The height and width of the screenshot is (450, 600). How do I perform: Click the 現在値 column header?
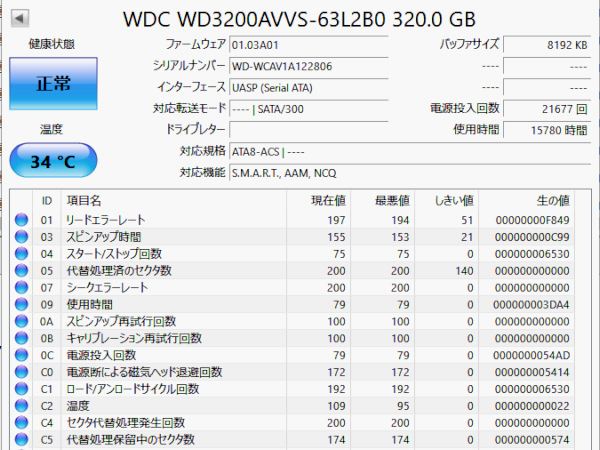[x=318, y=201]
